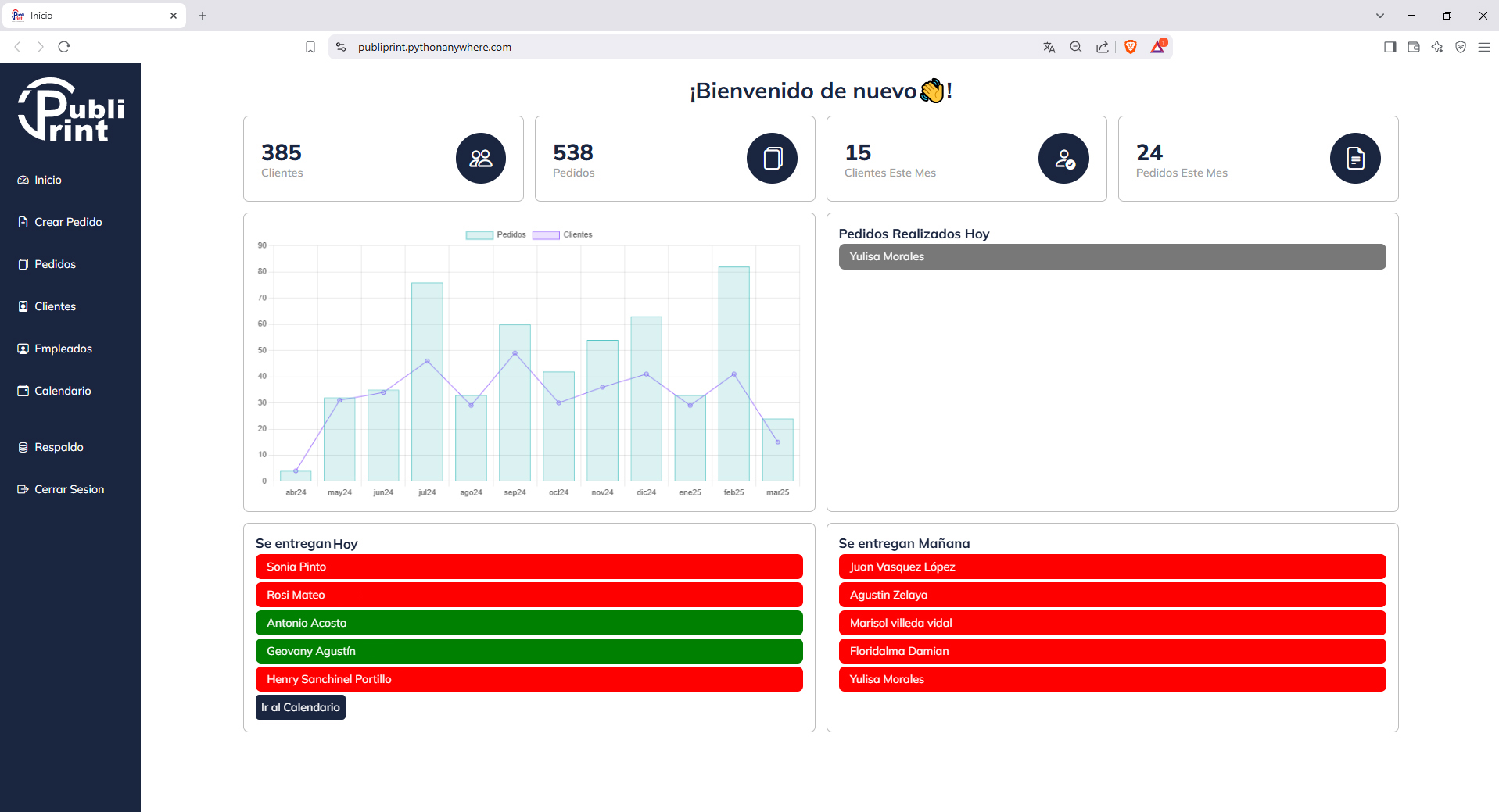1499x812 pixels.
Task: Click Cerrar Sesion link
Action: [69, 489]
